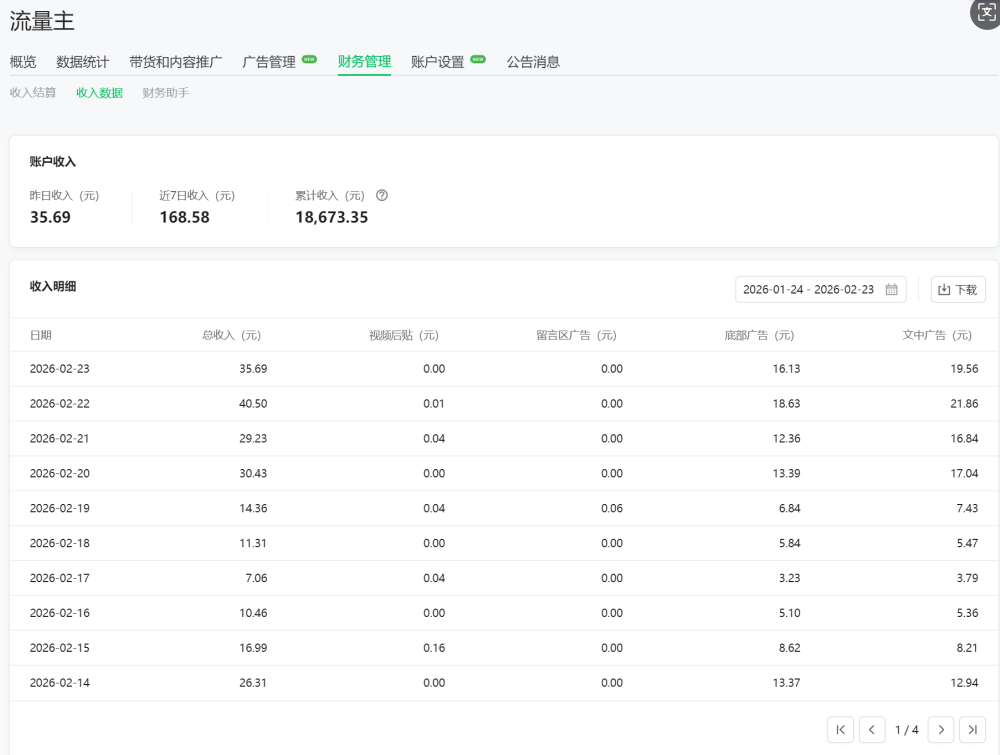Click the calendar icon in date range

[891, 290]
